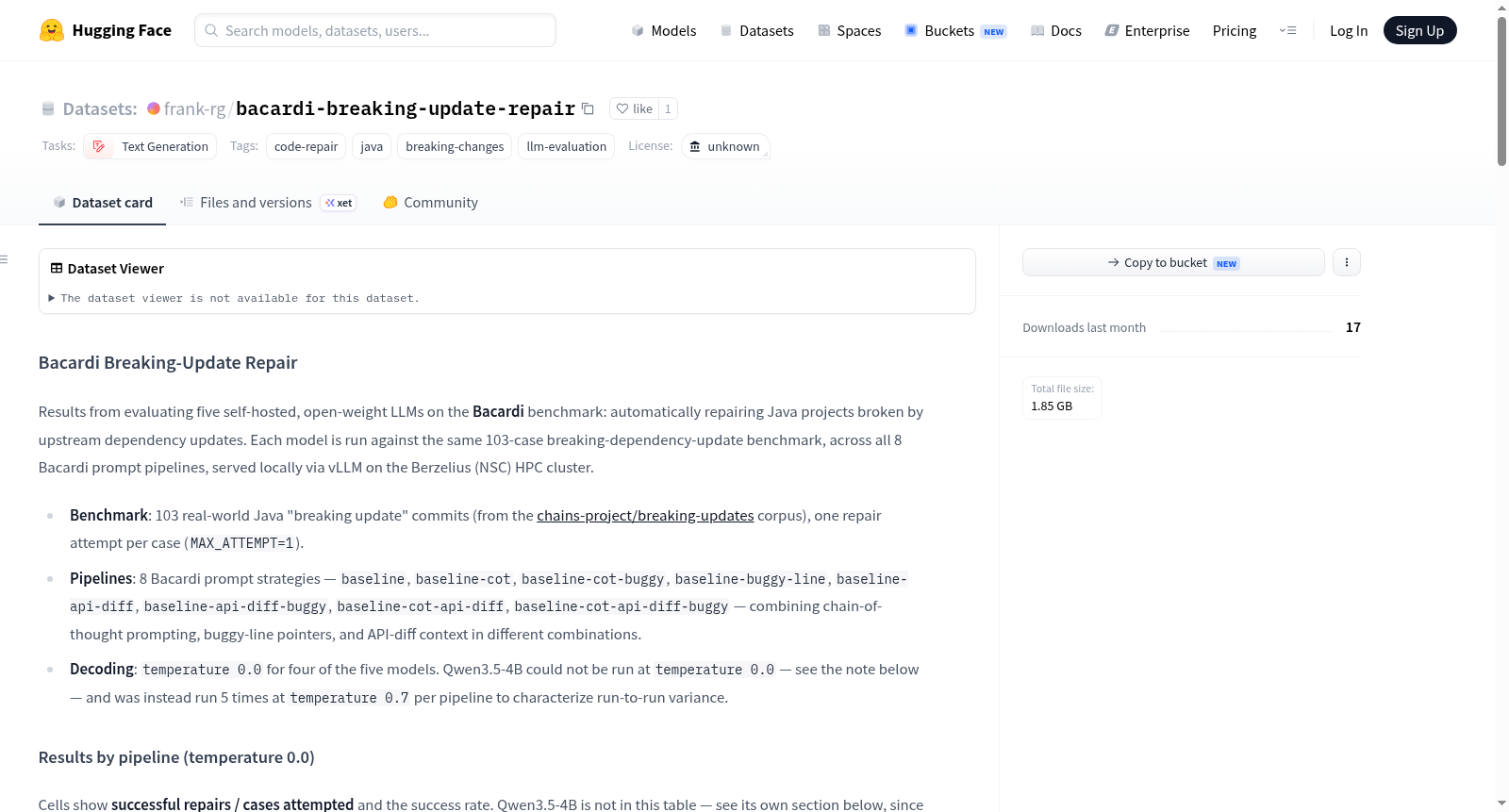Click the scrollbar down arrow

pos(1501,804)
